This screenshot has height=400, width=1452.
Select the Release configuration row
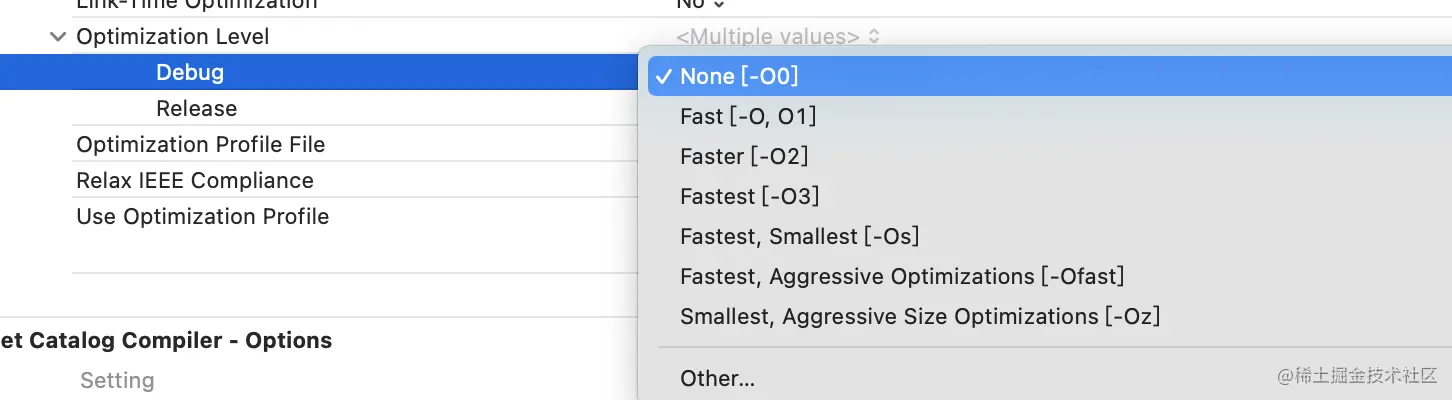(196, 109)
